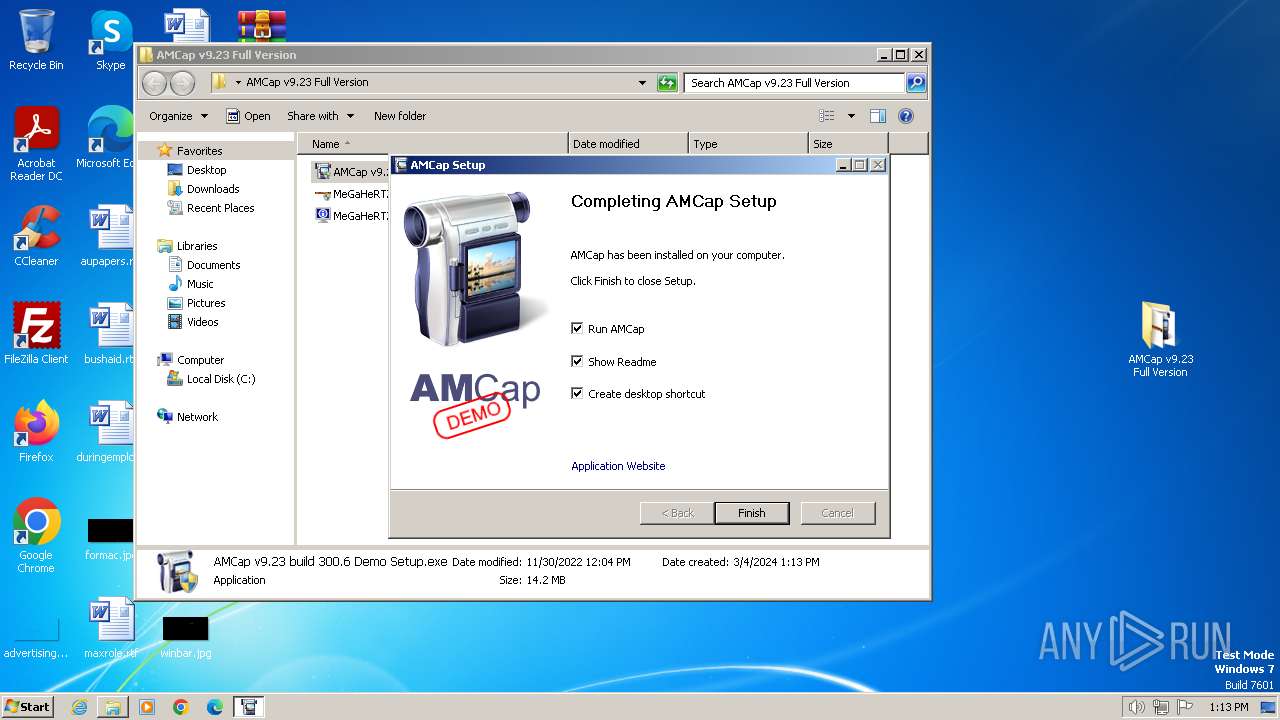Viewport: 1280px width, 720px height.
Task: Toggle Create desktop shortcut checkbox
Action: [577, 393]
